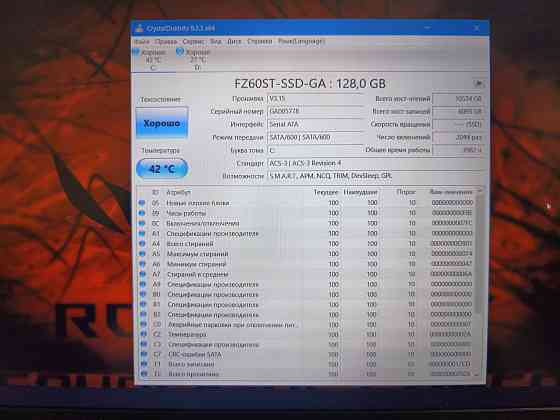Click the Серийный номер value field
Image resolution: width=560 pixels, height=420 pixels.
coord(315,111)
